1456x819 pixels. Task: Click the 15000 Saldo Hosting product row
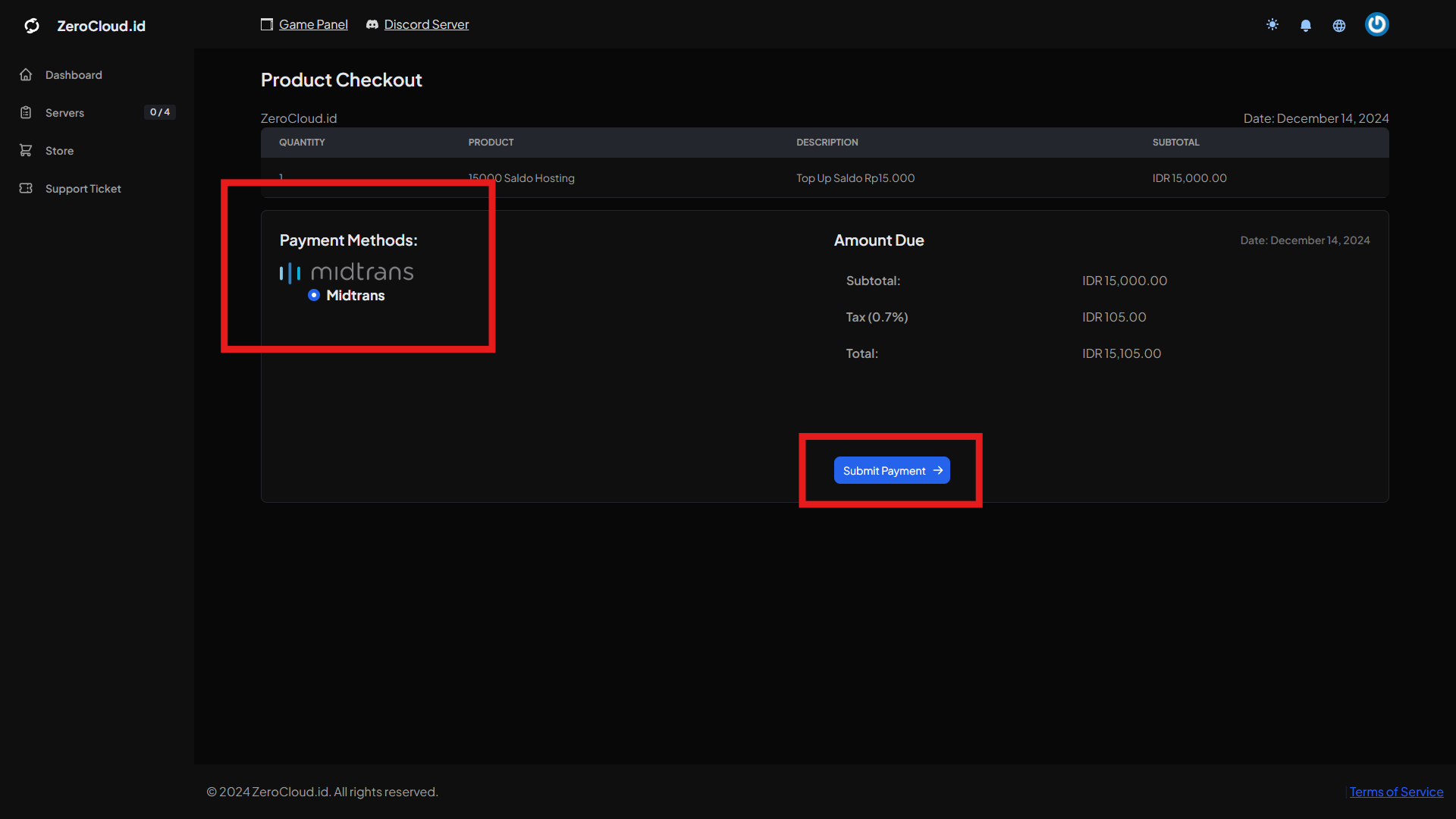[x=521, y=177]
